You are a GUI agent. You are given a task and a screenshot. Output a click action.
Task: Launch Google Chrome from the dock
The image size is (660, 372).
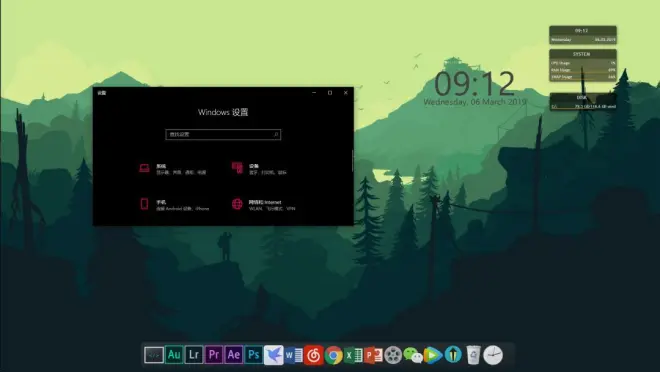coord(333,356)
